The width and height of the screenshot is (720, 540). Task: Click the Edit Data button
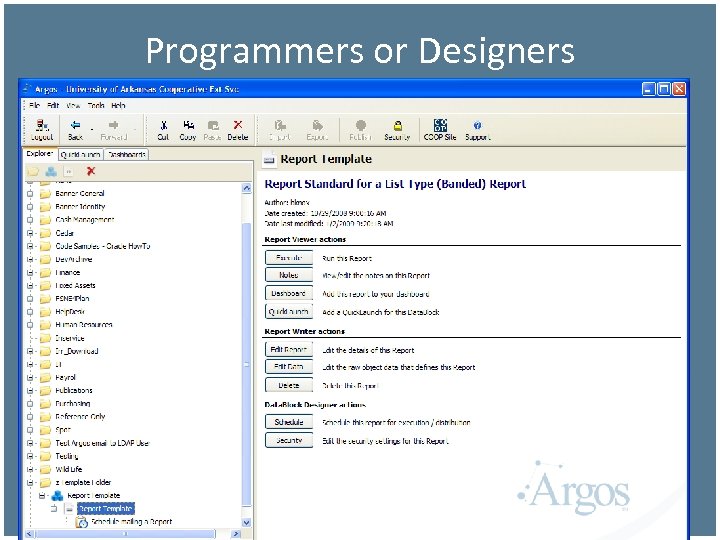coord(289,367)
